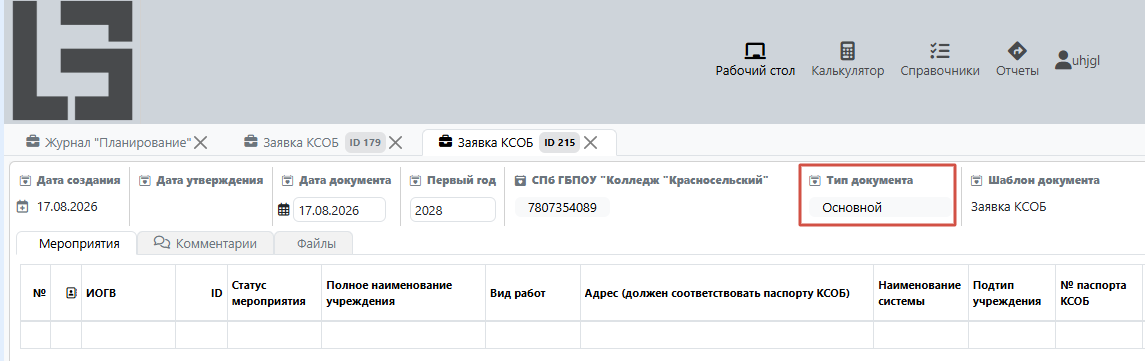
Task: Close the Журнал "Планирование" tab
Action: click(200, 142)
